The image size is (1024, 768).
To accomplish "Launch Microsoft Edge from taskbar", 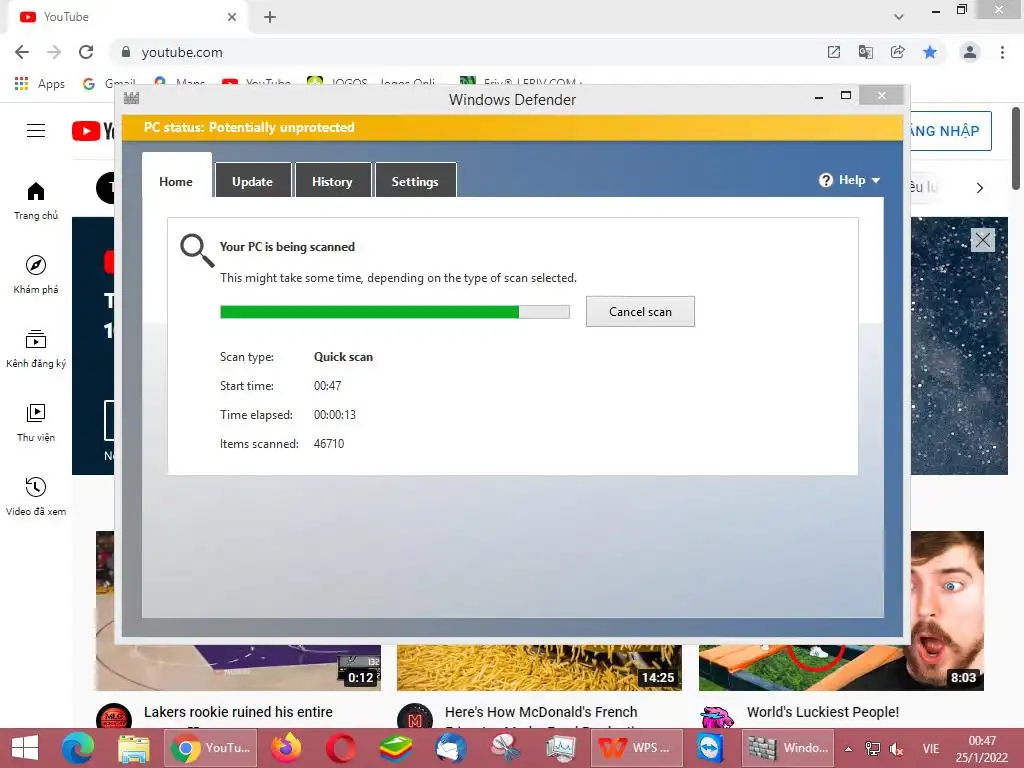I will 78,748.
